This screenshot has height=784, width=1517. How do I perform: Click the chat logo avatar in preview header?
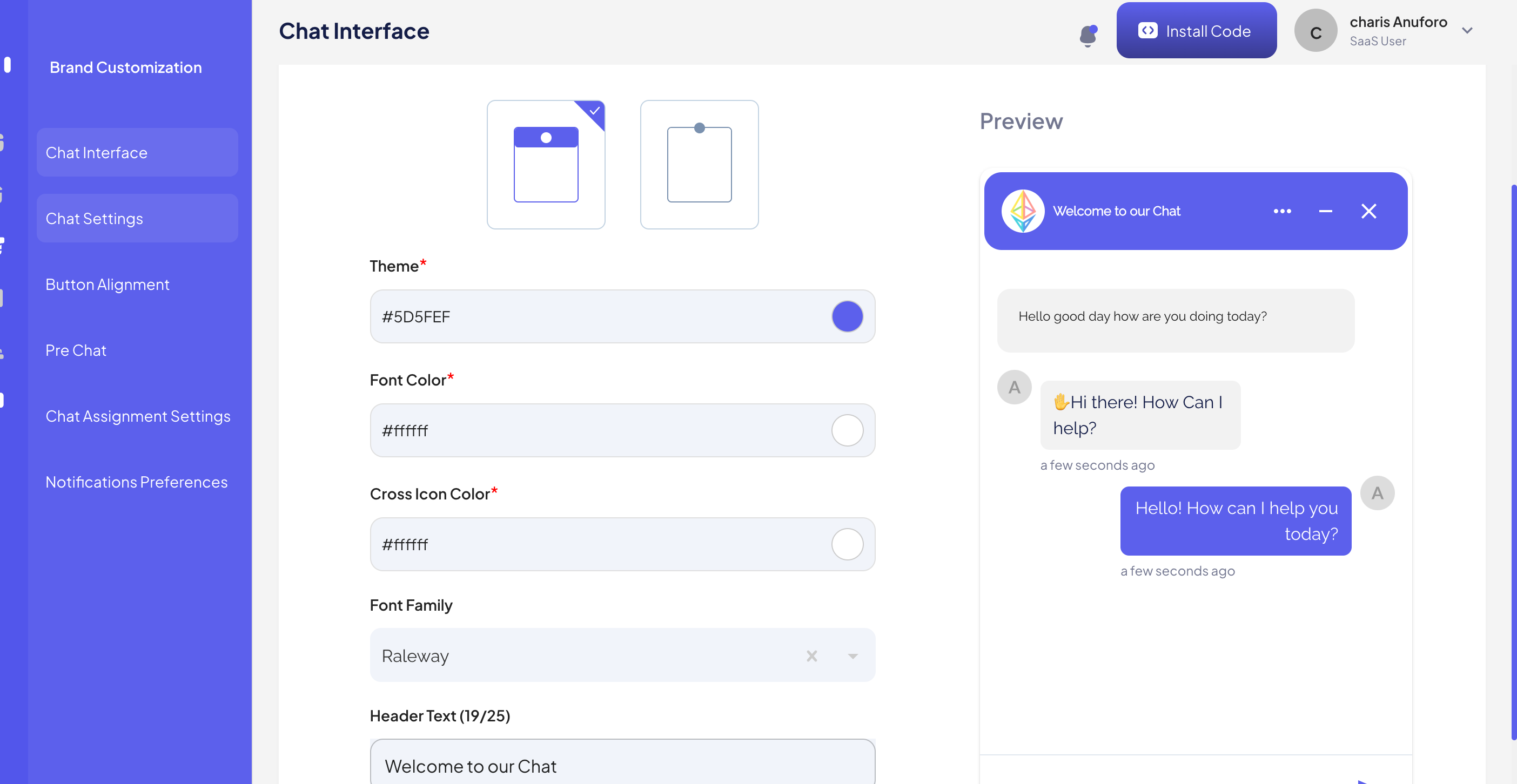click(1023, 211)
